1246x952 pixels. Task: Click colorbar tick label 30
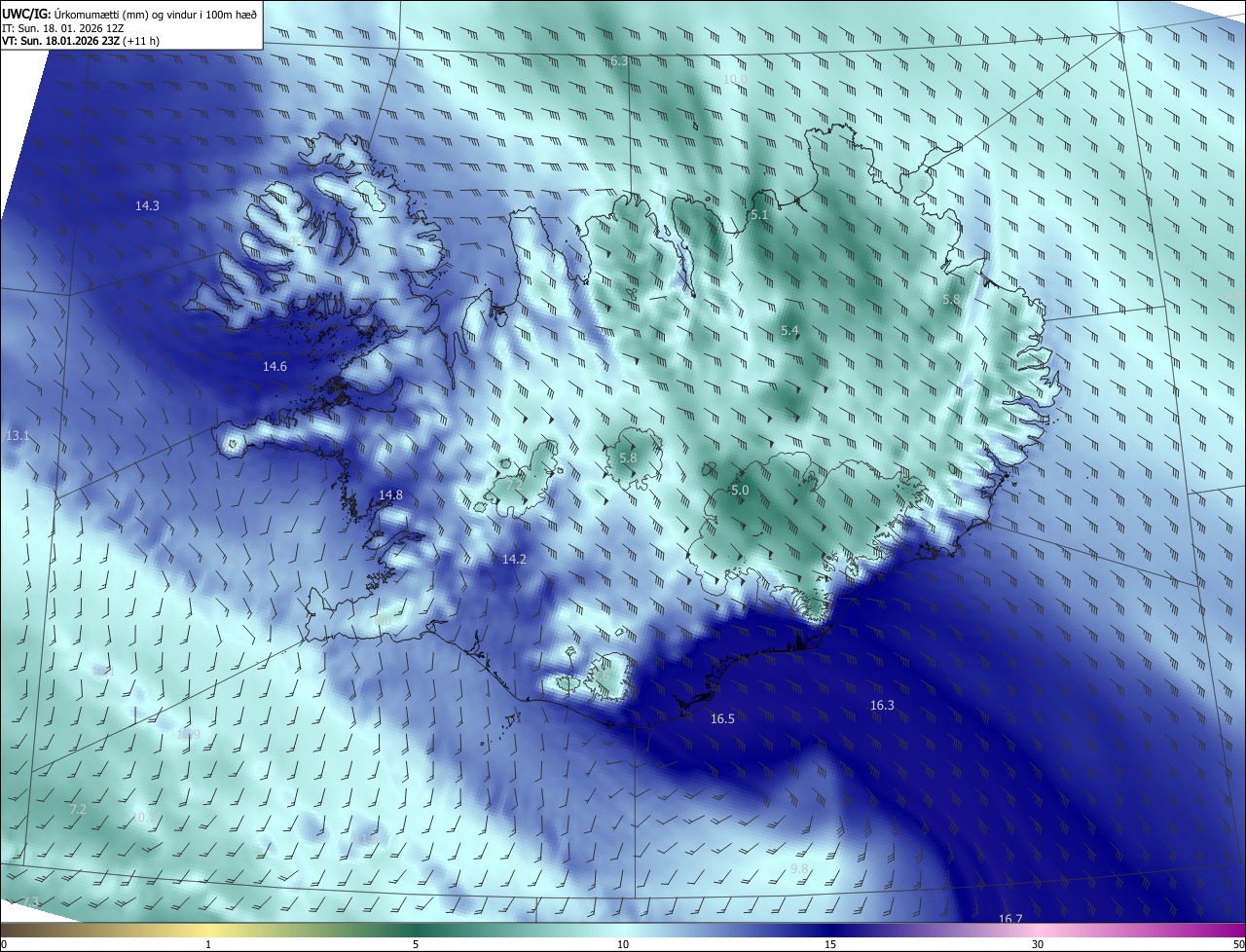pos(1038,944)
